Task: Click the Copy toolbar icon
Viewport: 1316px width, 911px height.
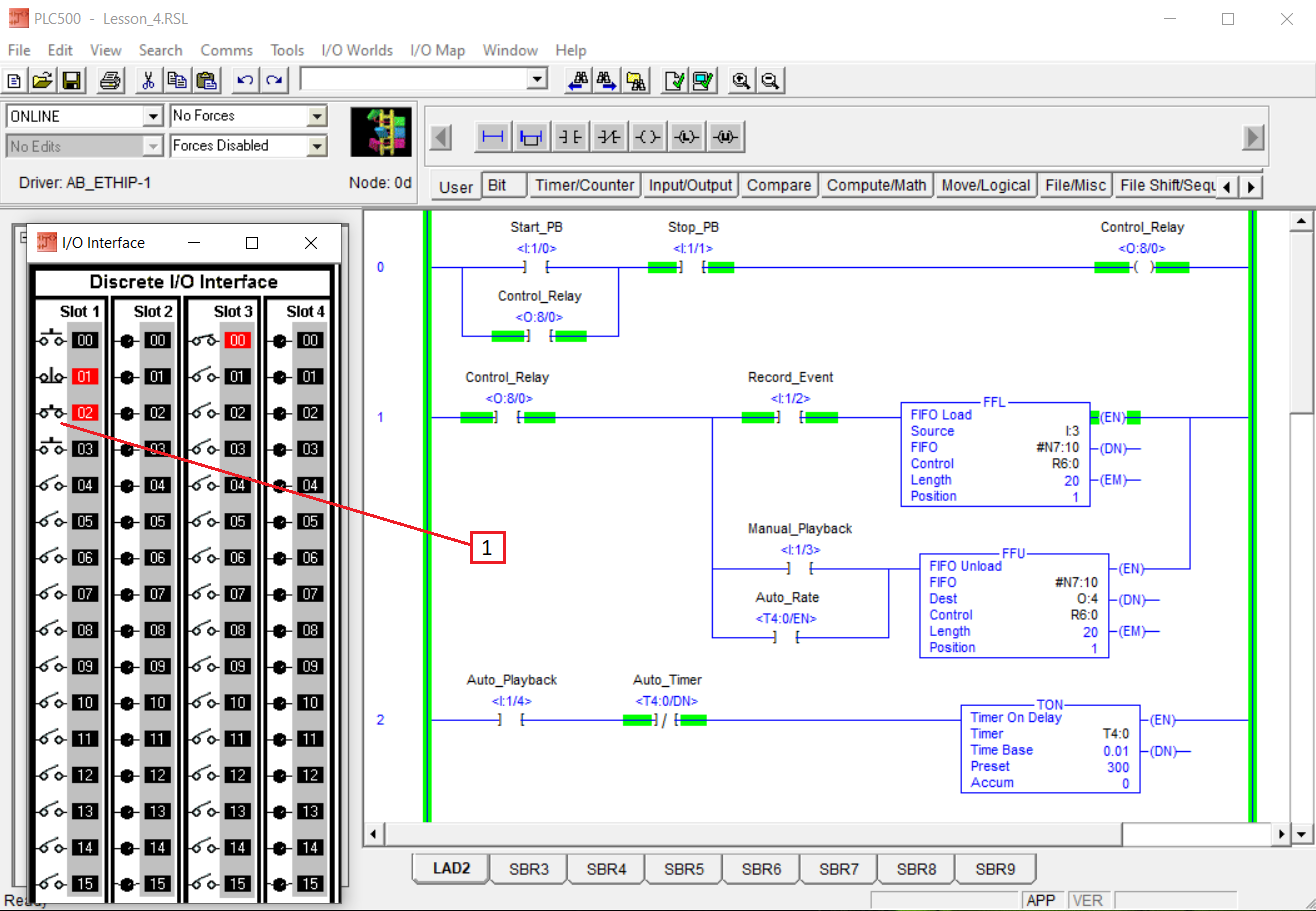Action: 177,81
